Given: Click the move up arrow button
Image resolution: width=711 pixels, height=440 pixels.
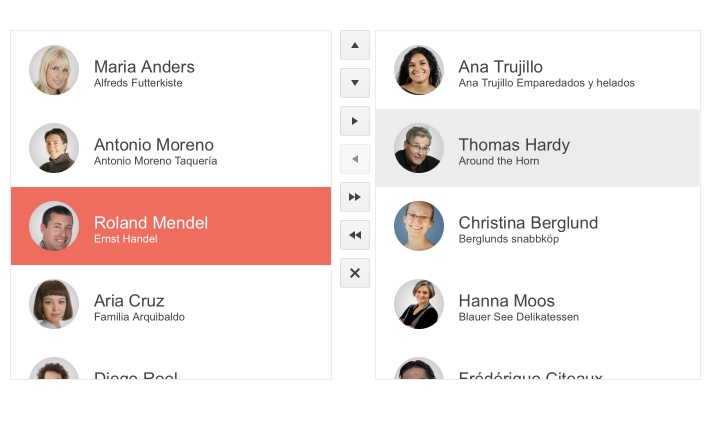Looking at the screenshot, I should tap(355, 45).
